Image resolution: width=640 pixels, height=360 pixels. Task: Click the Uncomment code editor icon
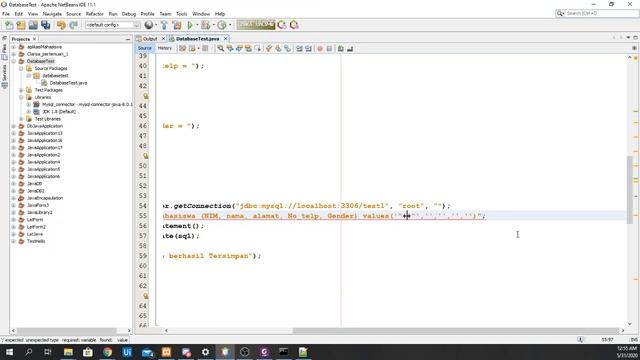click(350, 49)
